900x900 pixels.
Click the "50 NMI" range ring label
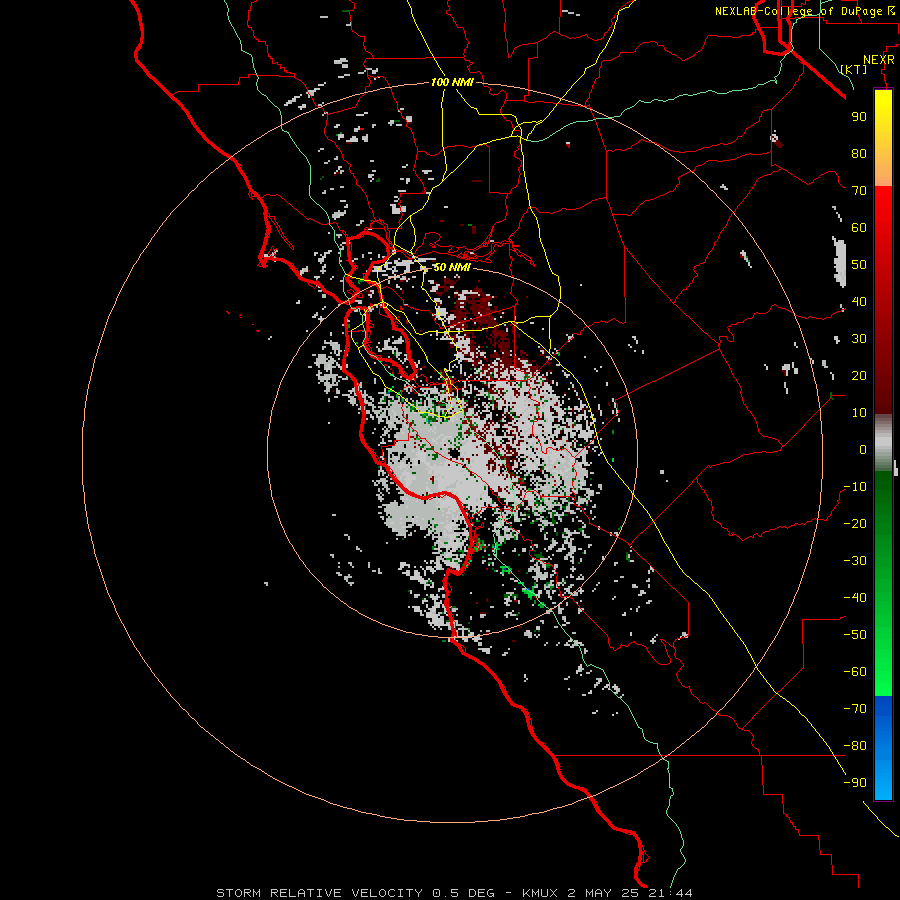(452, 267)
